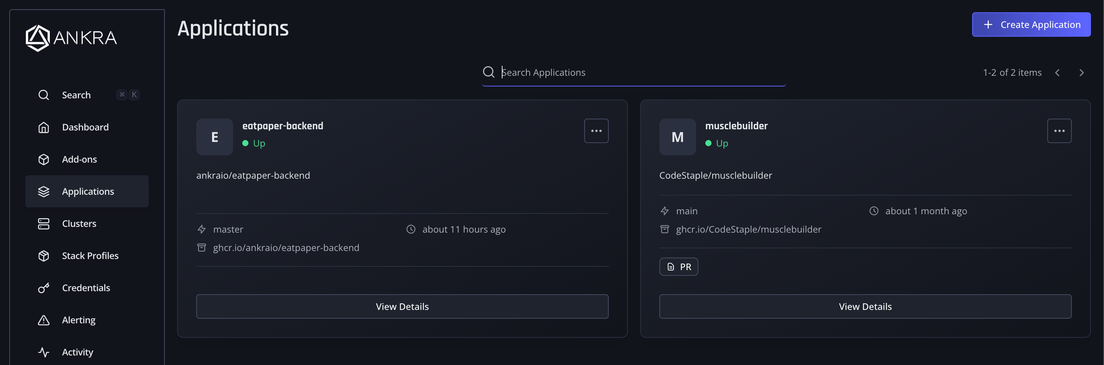Click the PR badge on musclebuilder

(679, 267)
